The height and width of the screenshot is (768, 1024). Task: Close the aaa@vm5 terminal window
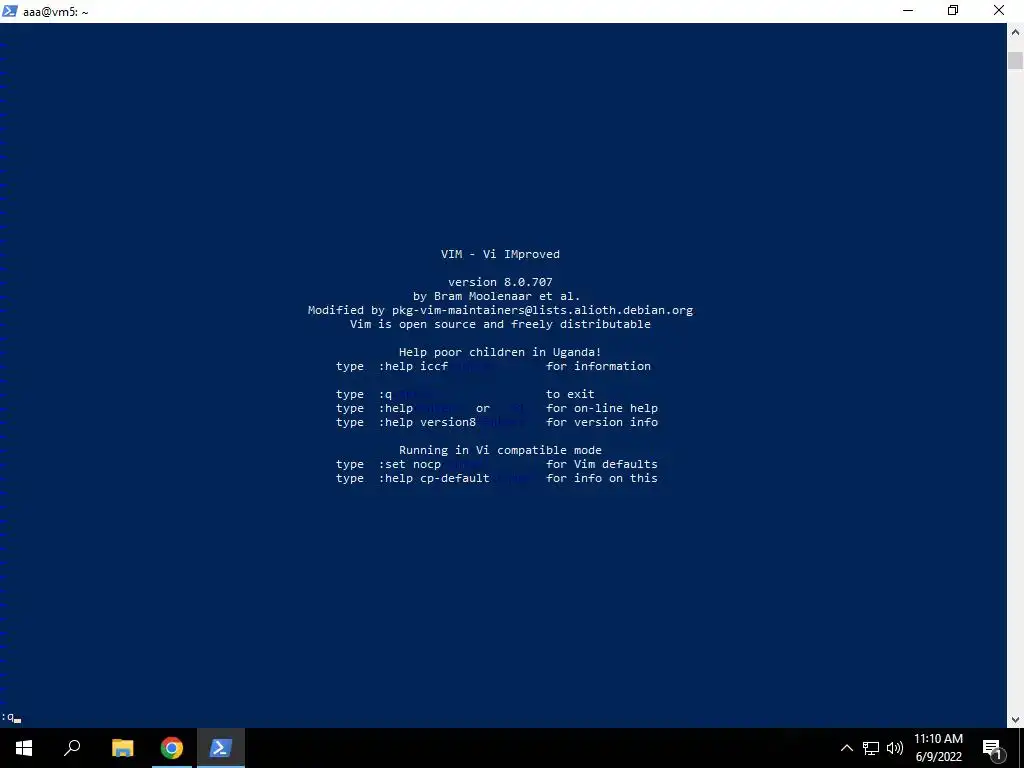999,10
